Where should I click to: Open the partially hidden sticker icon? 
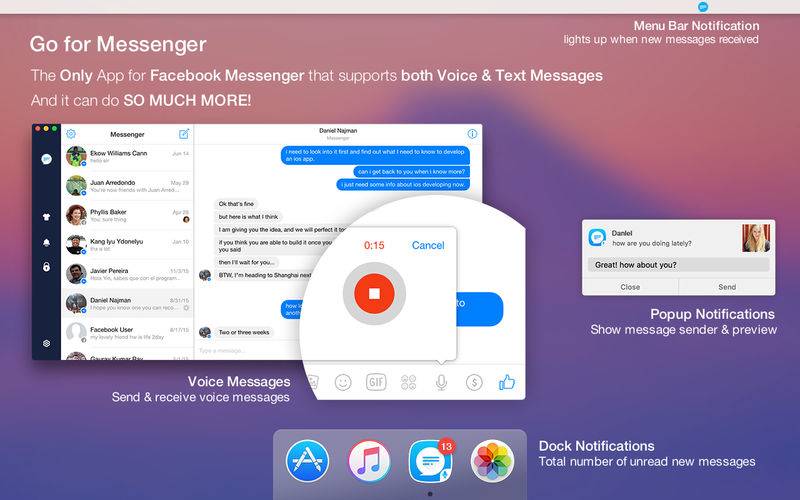[313, 382]
